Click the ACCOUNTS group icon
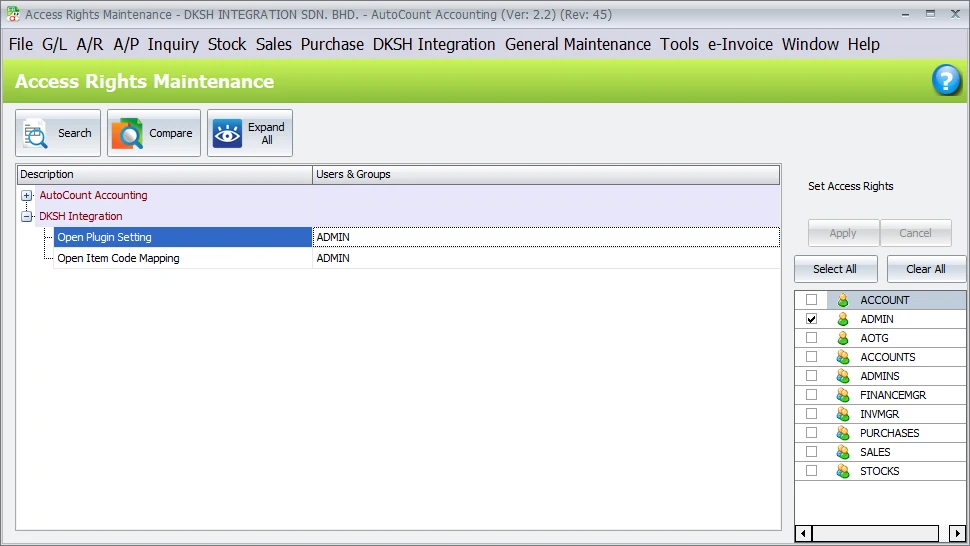The image size is (970, 546). pos(843,357)
